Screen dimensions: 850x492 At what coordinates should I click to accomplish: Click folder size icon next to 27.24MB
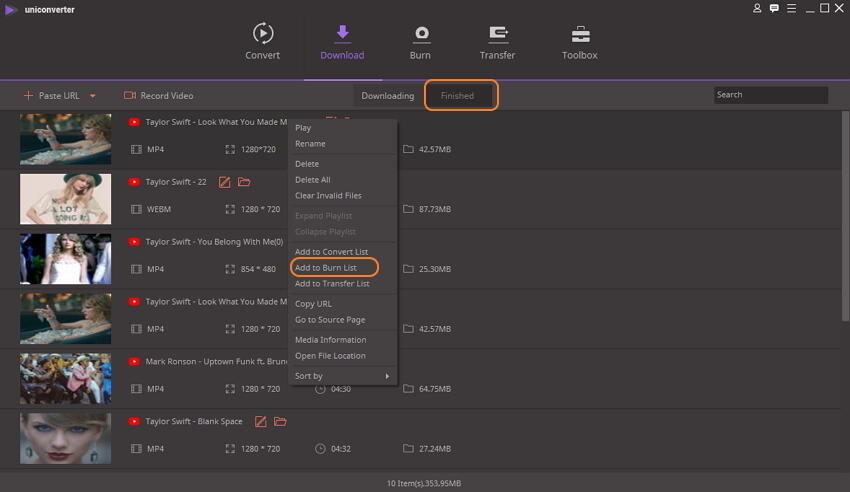tap(408, 449)
